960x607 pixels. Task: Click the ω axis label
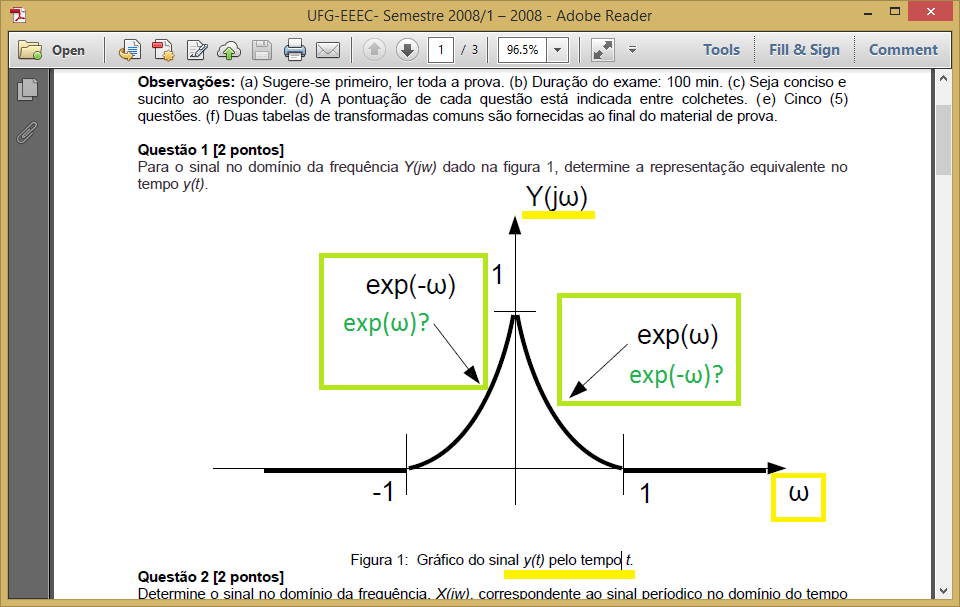pos(798,493)
